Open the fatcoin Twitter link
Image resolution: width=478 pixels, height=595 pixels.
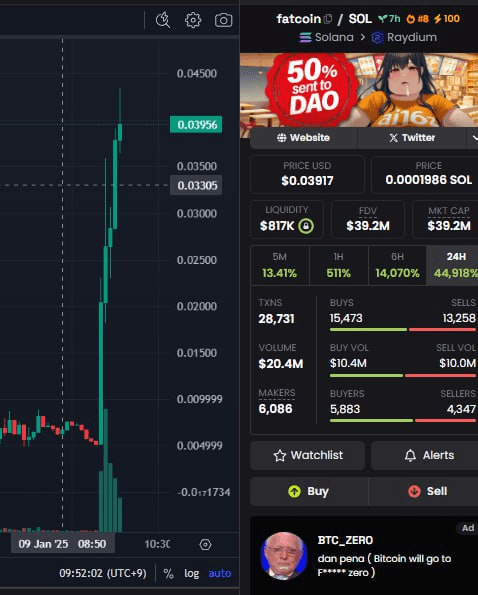(x=412, y=138)
